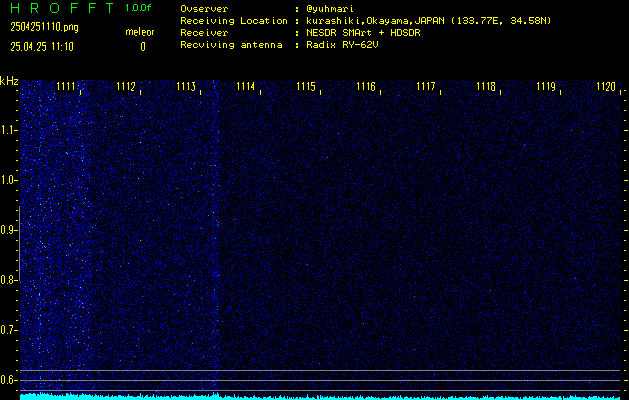Screen dimensions: 629x400
Task: Click the version label 1.00f
Action: [x=138, y=8]
